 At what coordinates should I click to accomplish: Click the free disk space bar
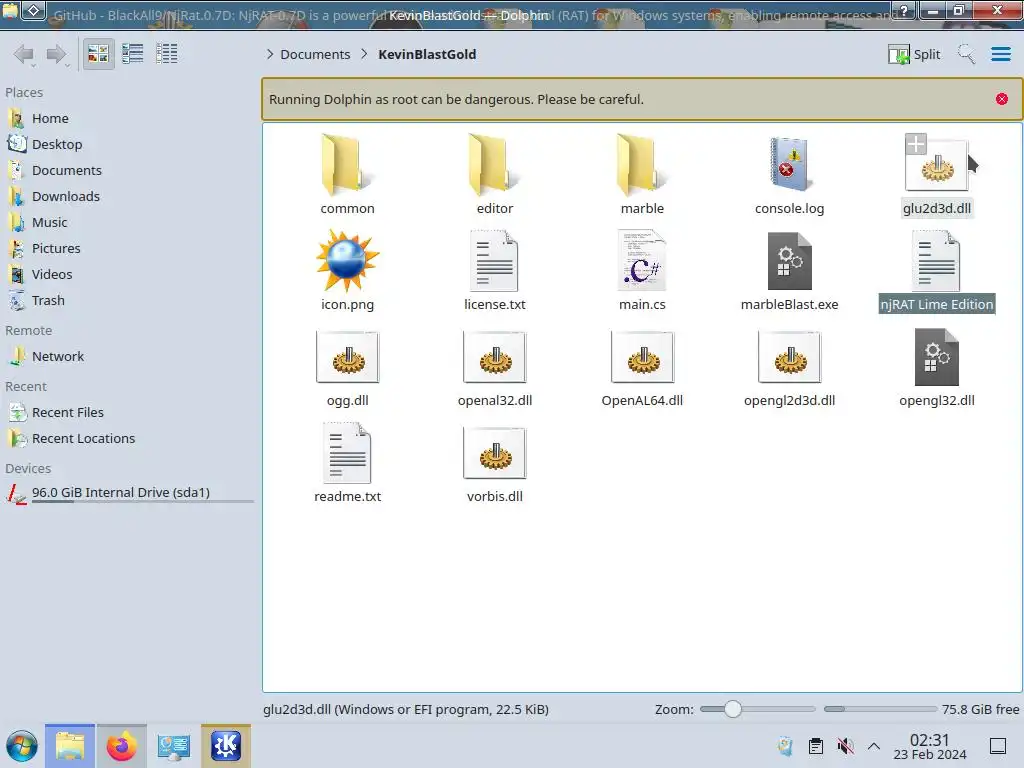880,709
